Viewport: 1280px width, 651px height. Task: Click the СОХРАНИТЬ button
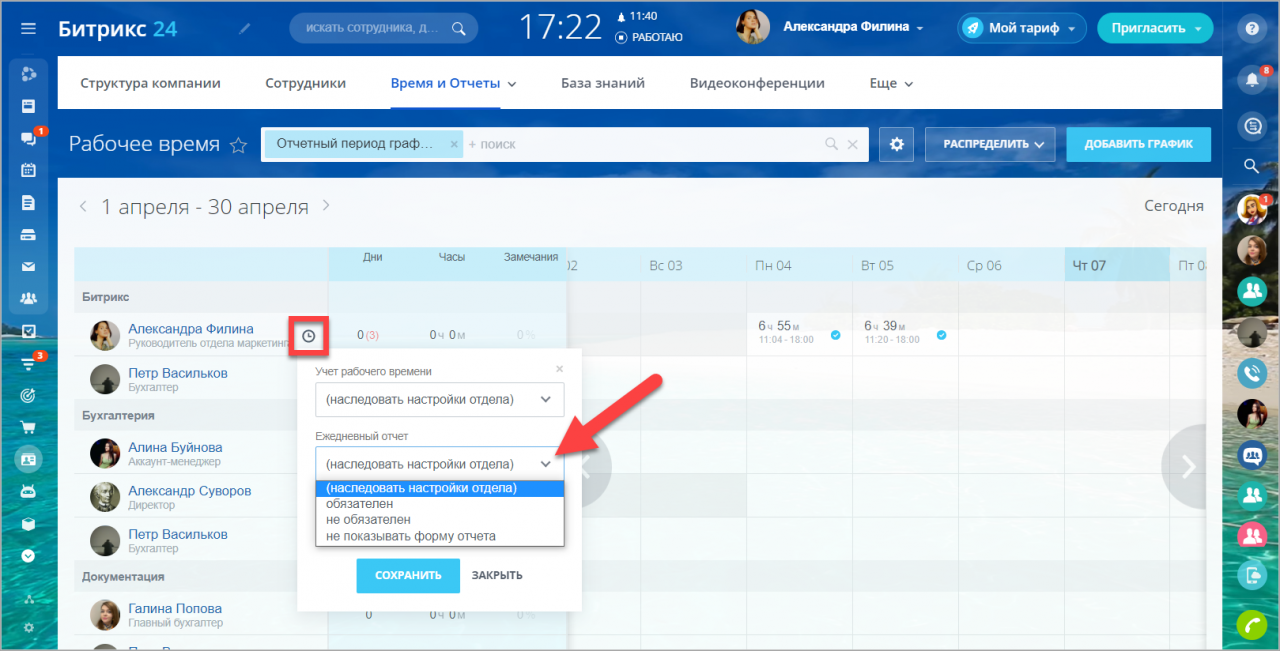coord(408,575)
